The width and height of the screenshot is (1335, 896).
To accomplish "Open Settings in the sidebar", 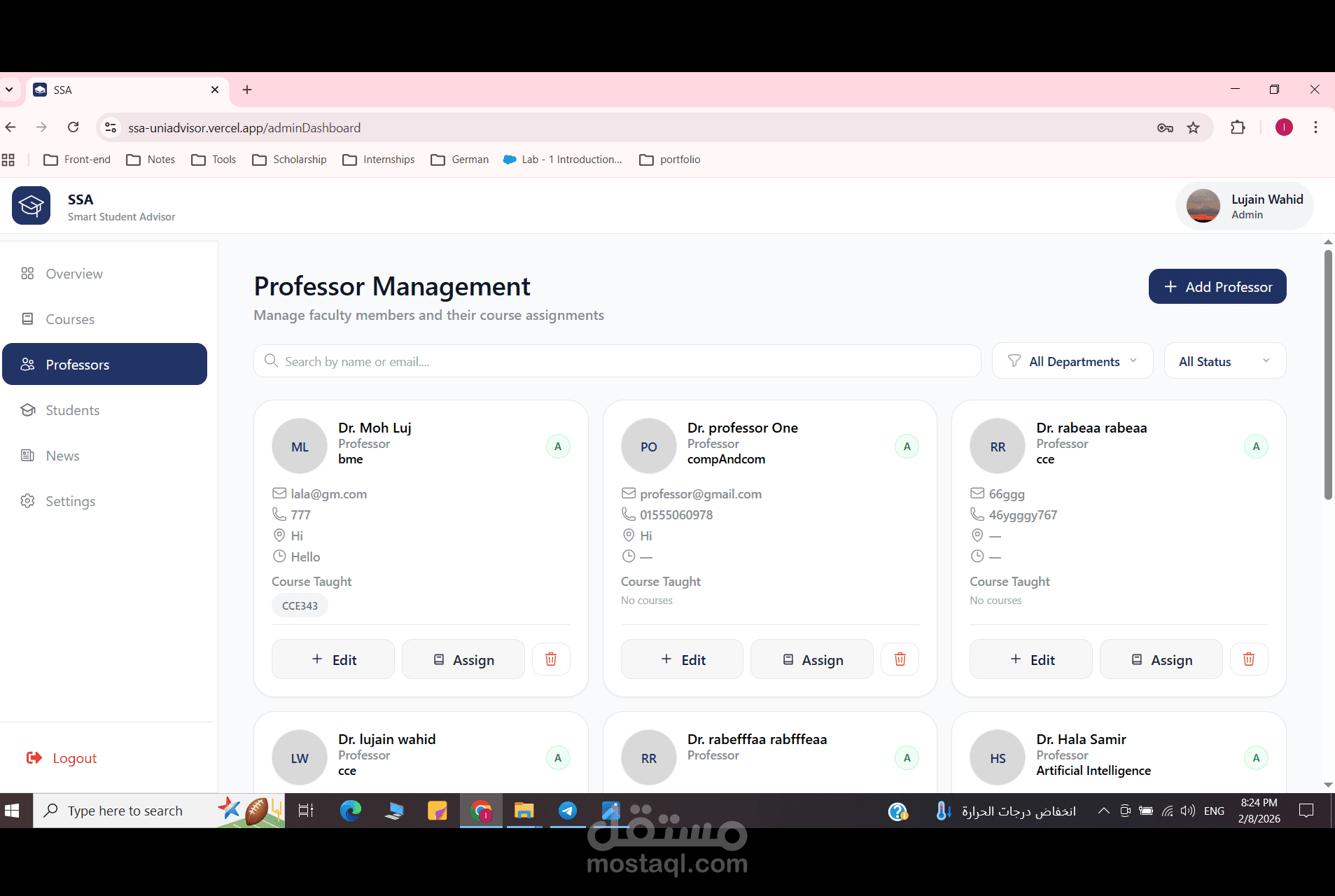I will tap(105, 501).
